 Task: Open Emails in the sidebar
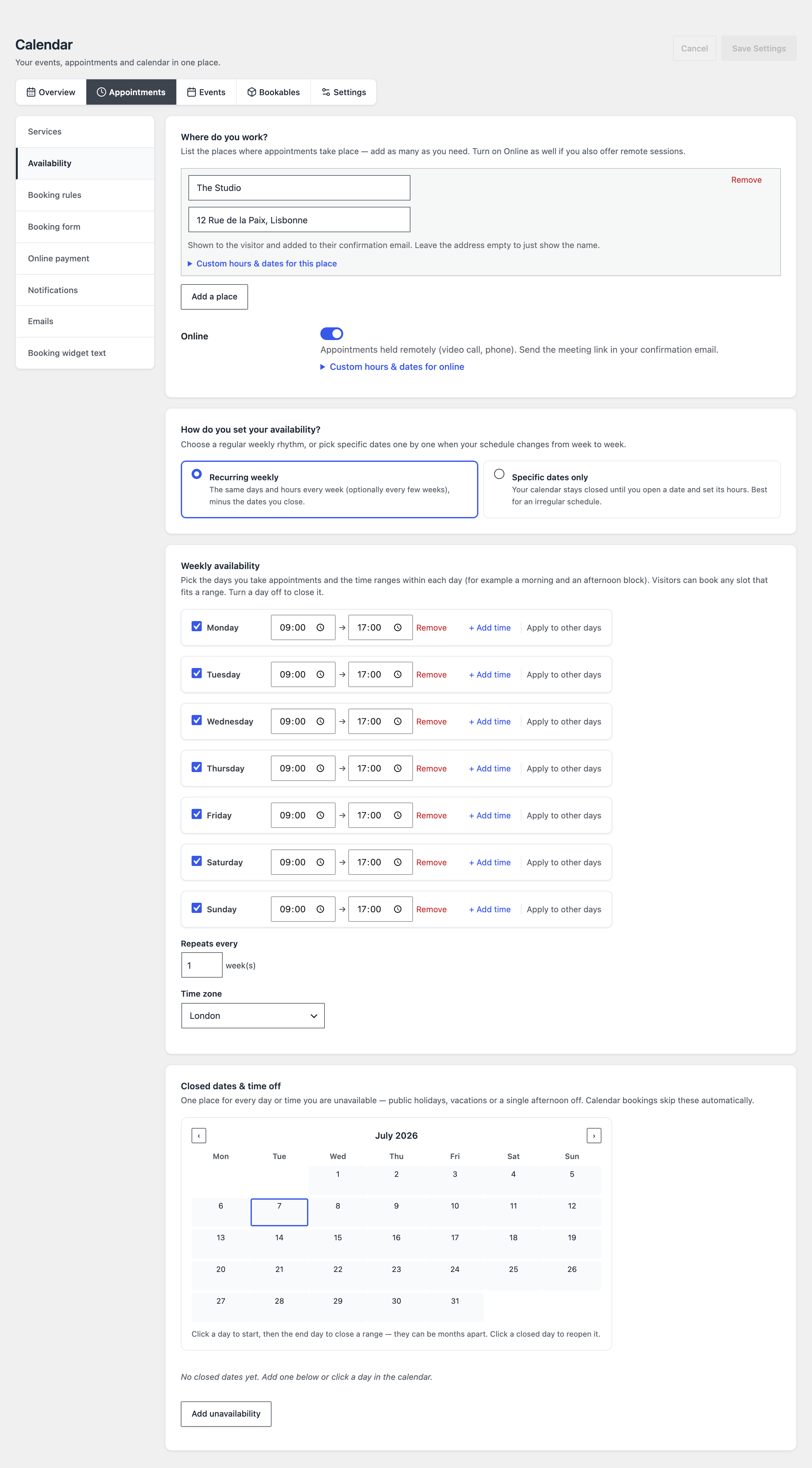[x=85, y=321]
